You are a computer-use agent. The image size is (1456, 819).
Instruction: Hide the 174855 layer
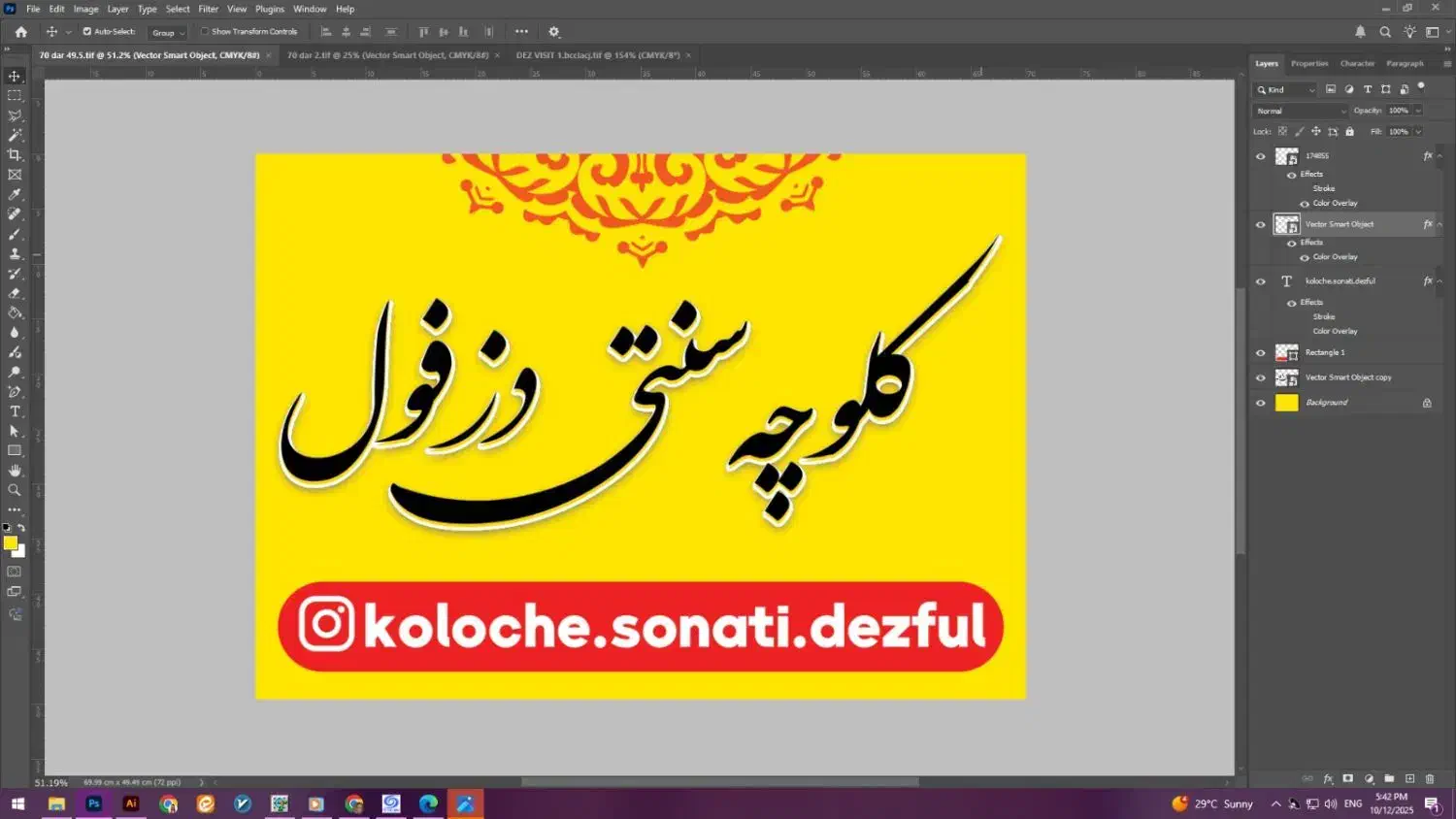(x=1261, y=156)
